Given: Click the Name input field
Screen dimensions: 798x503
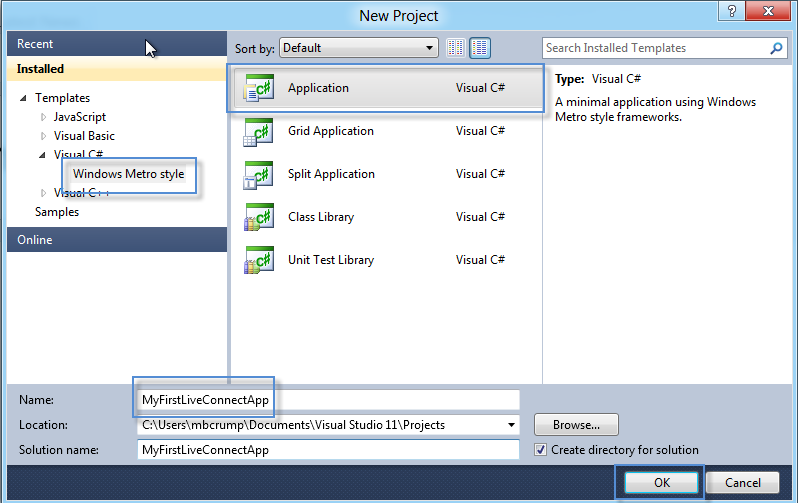Looking at the screenshot, I should [328, 400].
